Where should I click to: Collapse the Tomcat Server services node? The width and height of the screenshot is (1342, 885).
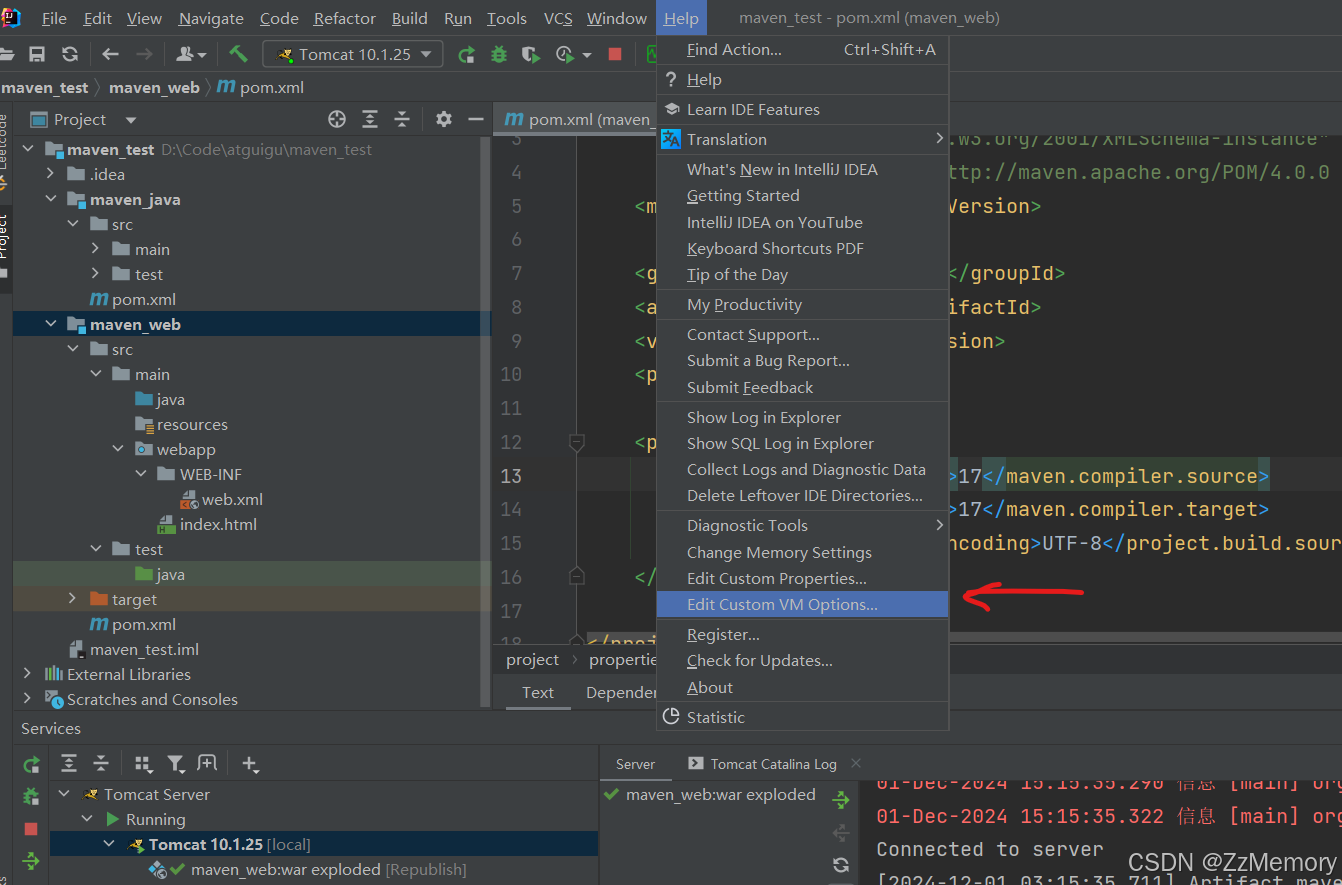65,794
